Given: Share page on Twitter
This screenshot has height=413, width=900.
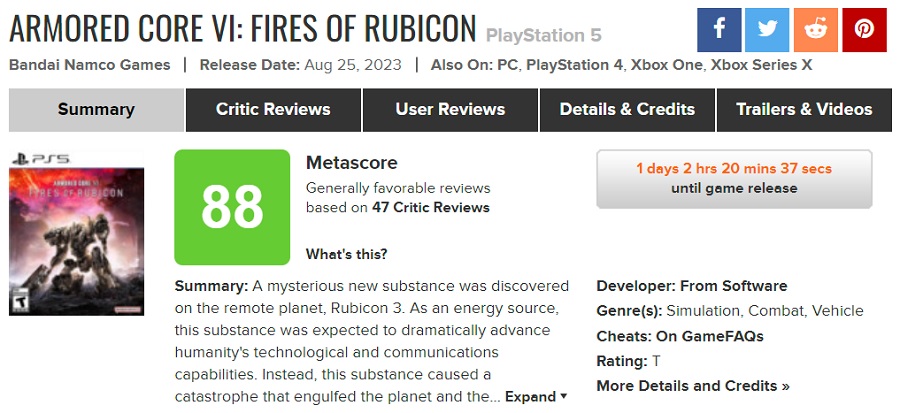Looking at the screenshot, I should pos(767,29).
